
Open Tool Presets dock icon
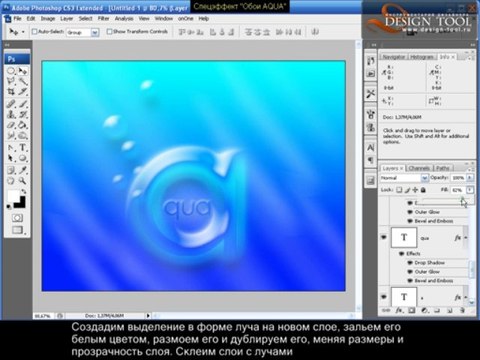[371, 94]
